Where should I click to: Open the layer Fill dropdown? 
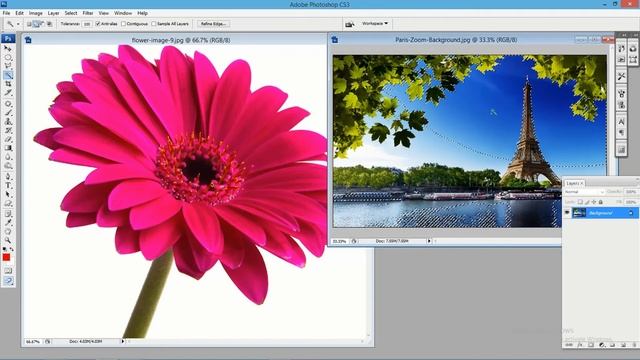631,202
